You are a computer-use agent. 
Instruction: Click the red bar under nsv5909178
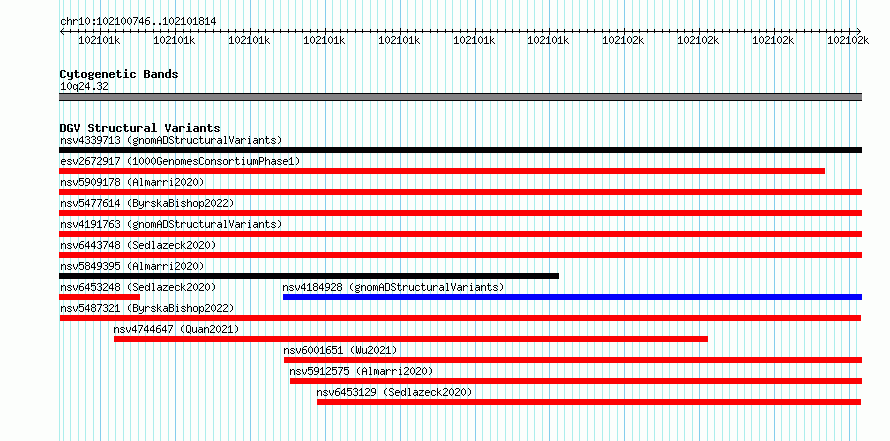tap(460, 192)
